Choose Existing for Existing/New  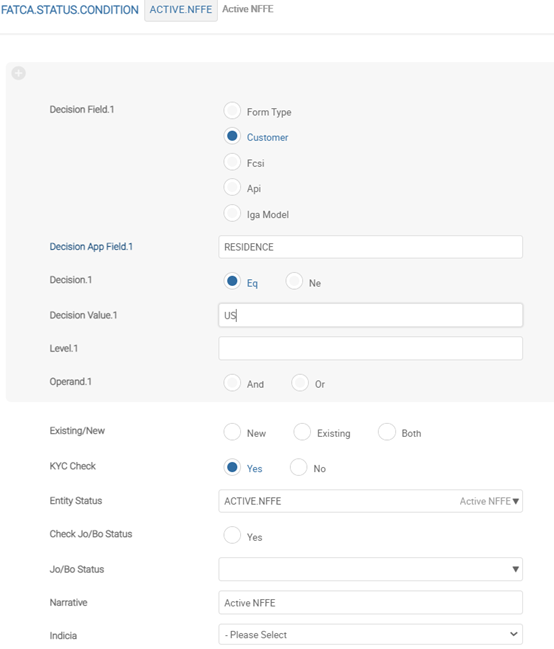pyautogui.click(x=302, y=432)
